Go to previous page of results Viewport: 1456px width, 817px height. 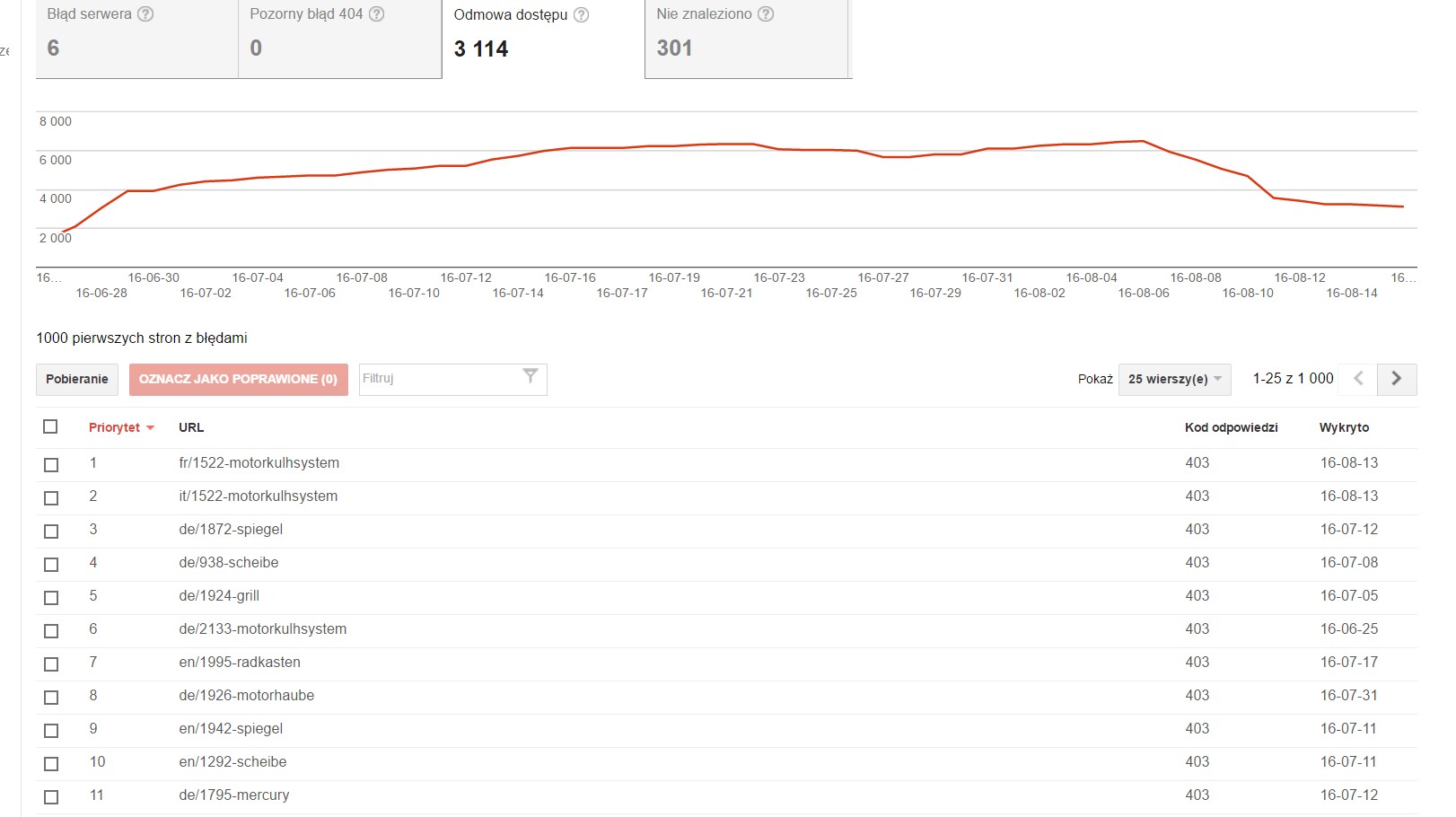pyautogui.click(x=1359, y=379)
